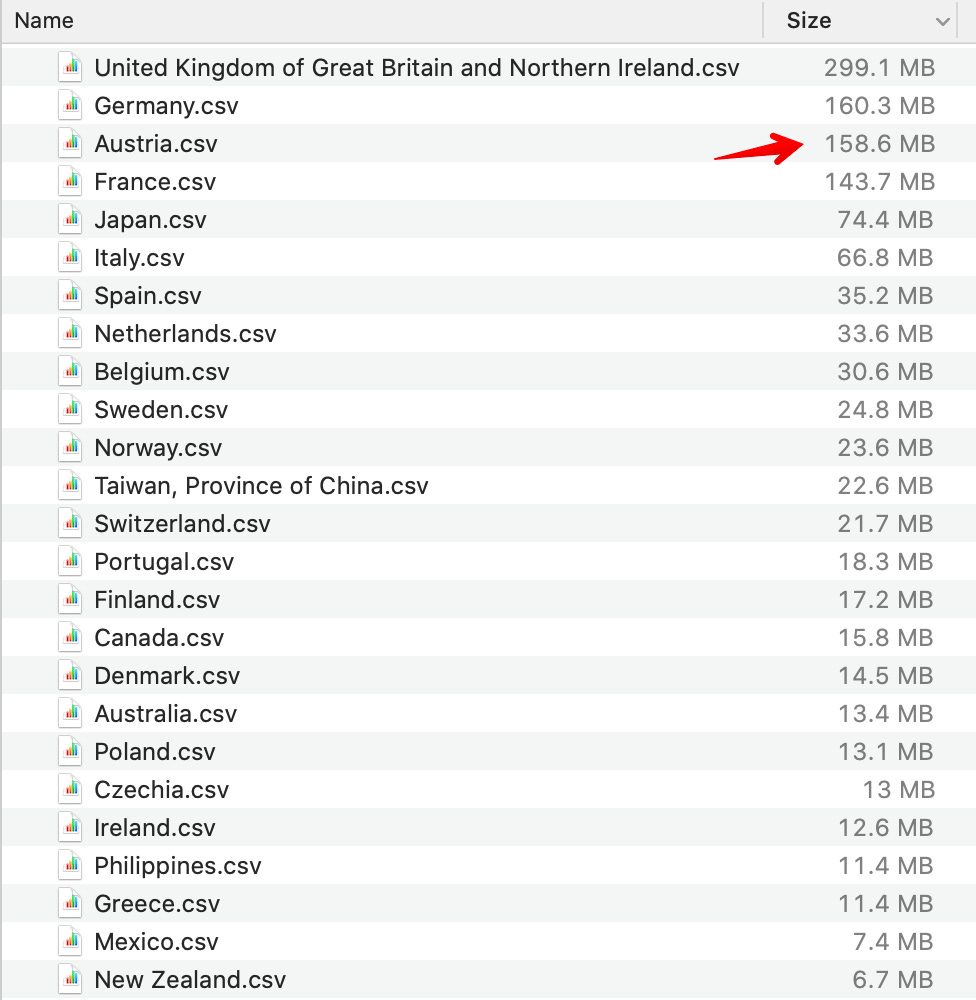976x1000 pixels.
Task: Select the Mexico.csv file name
Action: click(x=156, y=942)
